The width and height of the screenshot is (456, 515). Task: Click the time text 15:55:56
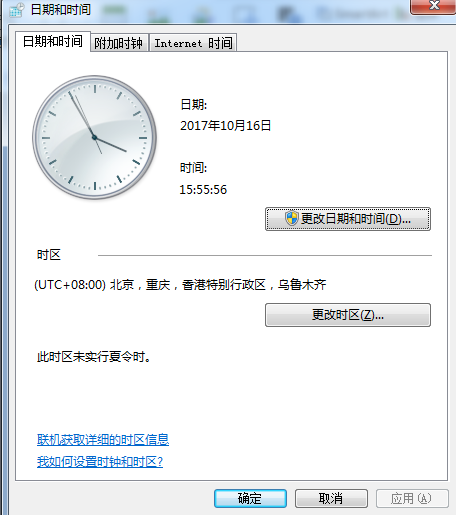[203, 190]
